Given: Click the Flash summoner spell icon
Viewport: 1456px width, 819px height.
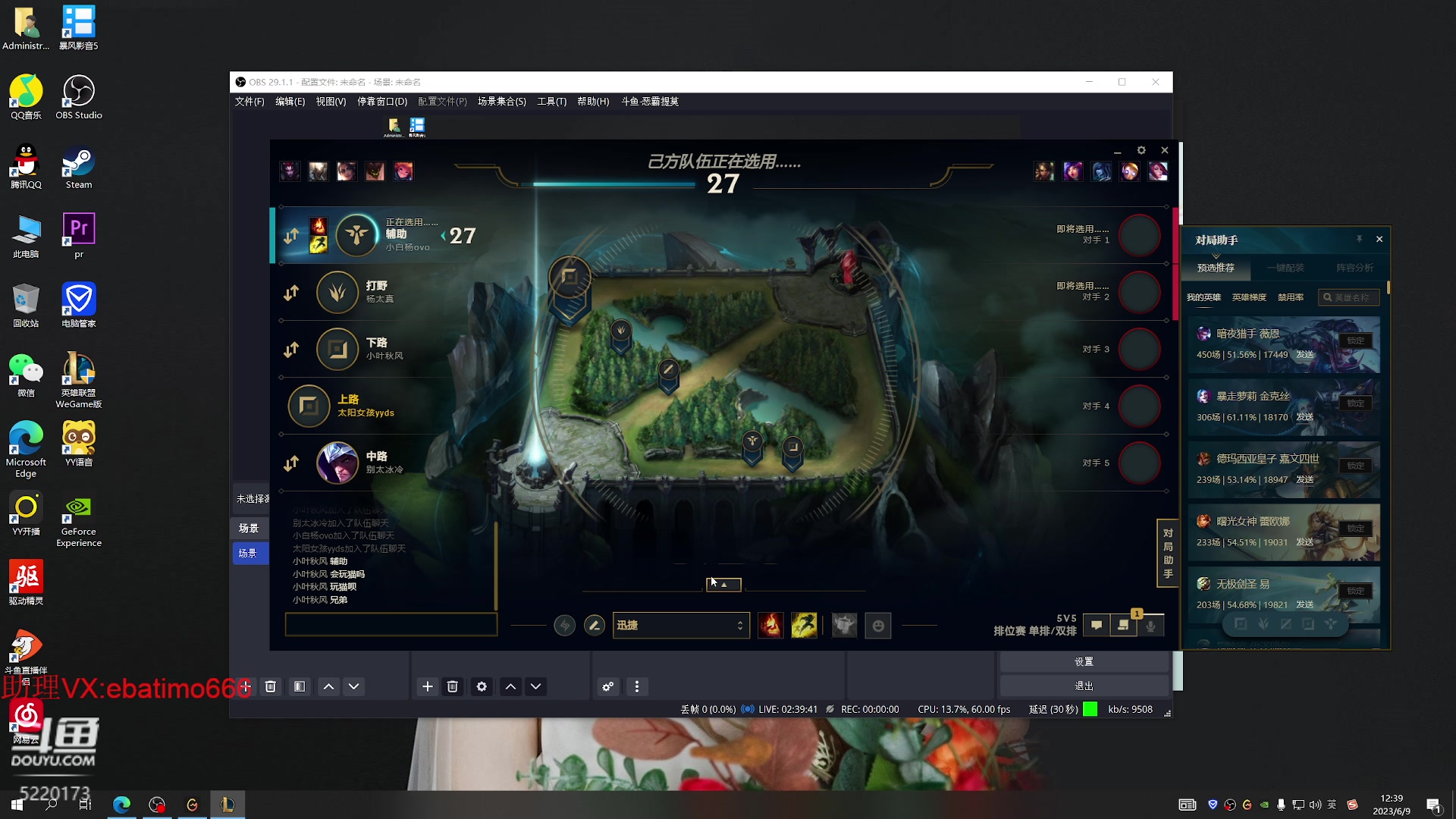Looking at the screenshot, I should (804, 626).
